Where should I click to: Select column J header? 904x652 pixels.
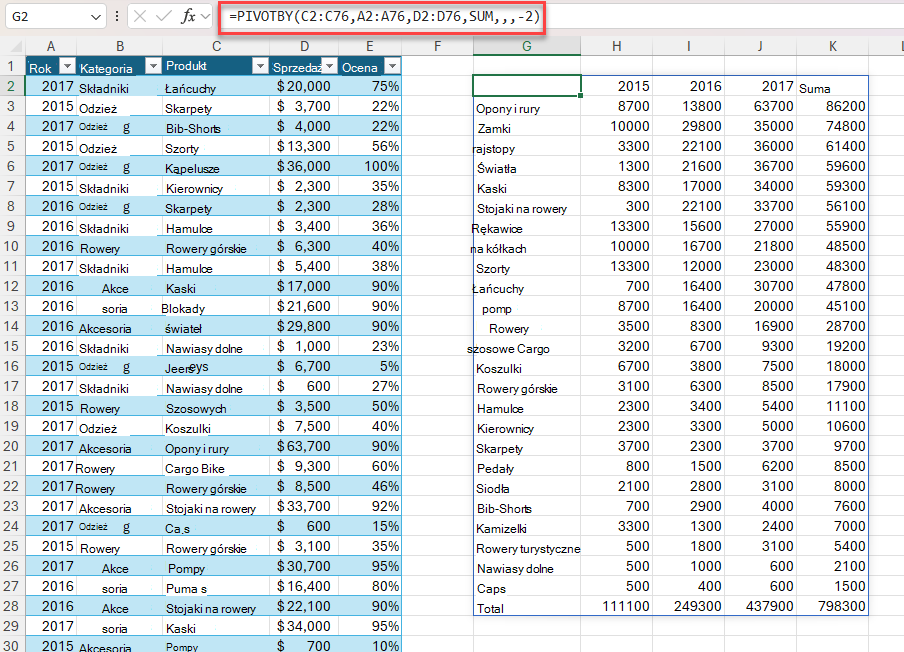point(760,46)
